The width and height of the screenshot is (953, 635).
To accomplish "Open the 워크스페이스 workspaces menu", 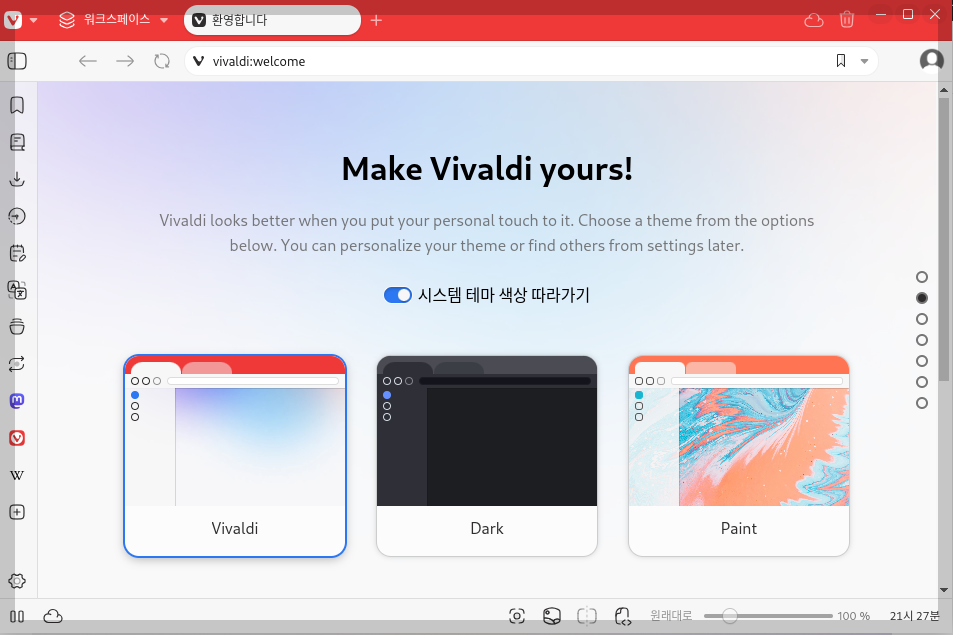I will (x=113, y=20).
